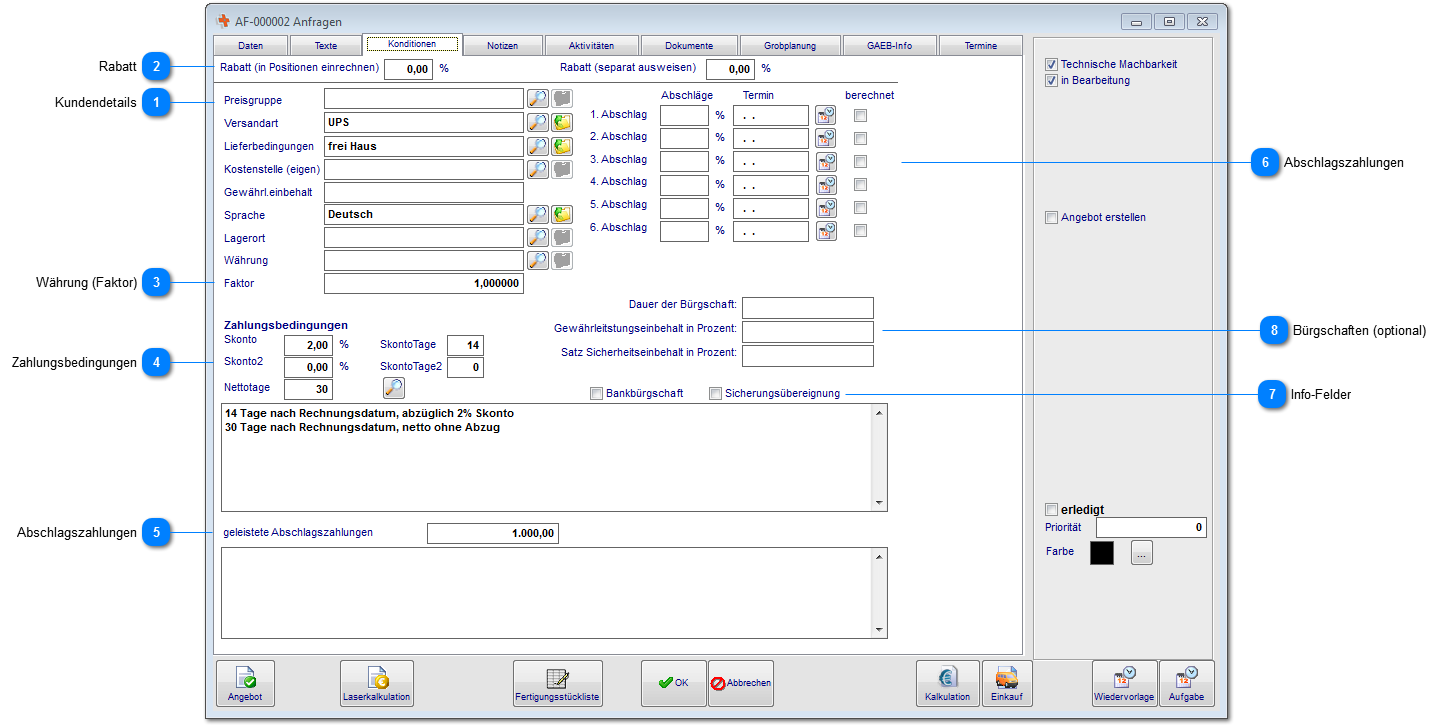Click the folder icon beside Sprache

tap(563, 214)
